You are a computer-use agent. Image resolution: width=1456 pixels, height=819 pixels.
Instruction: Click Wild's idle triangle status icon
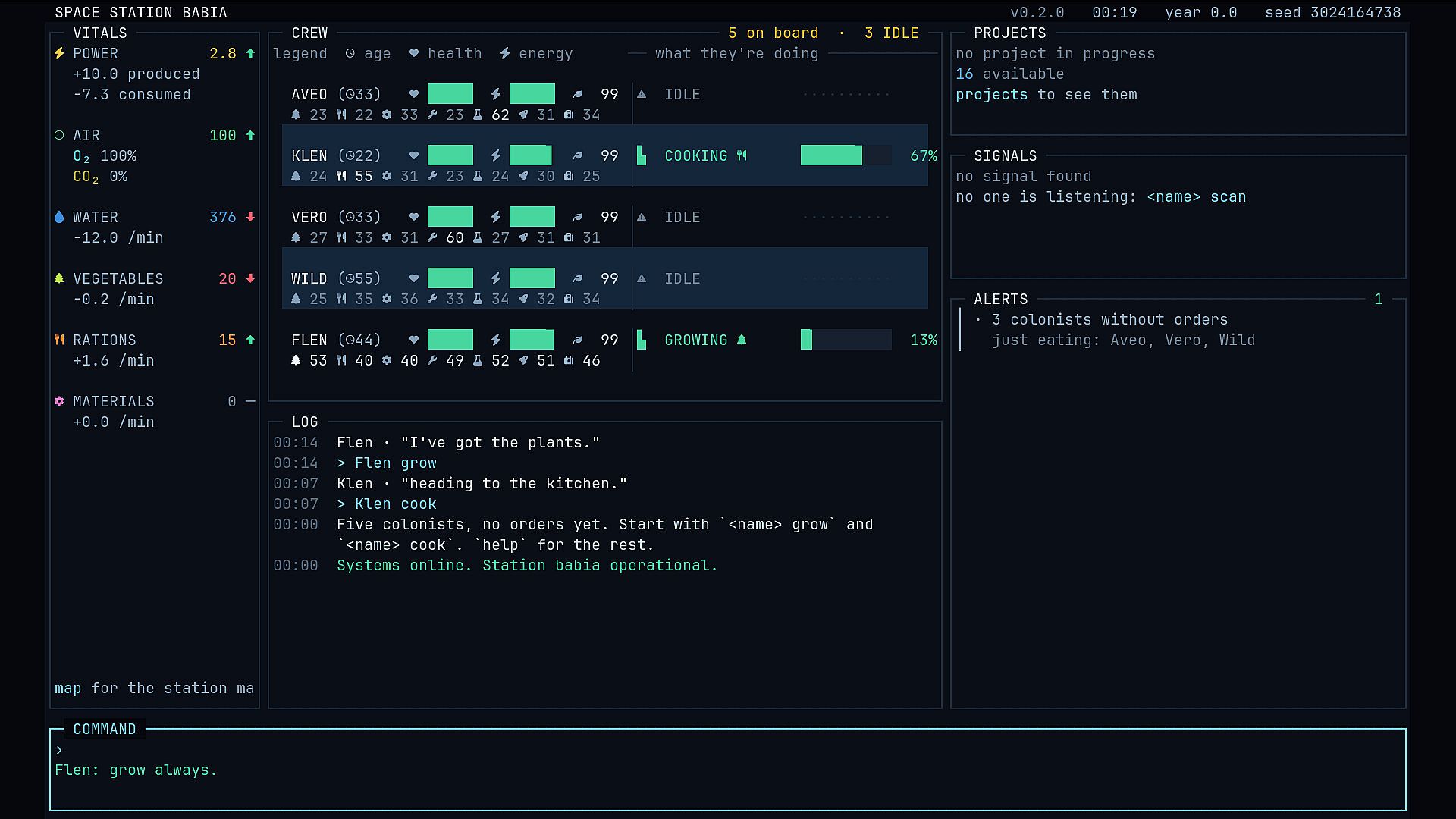[x=642, y=279]
